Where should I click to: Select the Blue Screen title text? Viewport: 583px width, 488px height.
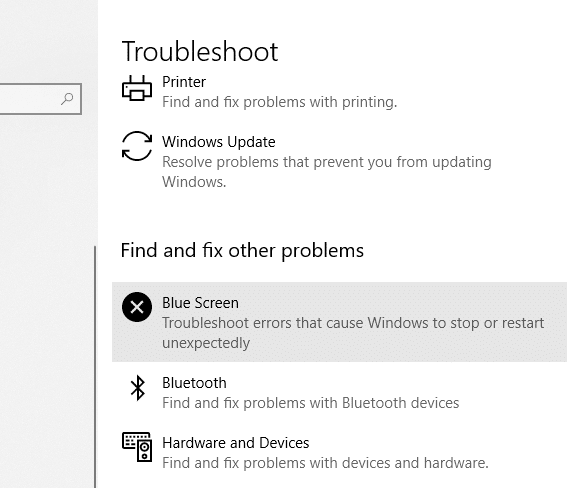(x=200, y=303)
